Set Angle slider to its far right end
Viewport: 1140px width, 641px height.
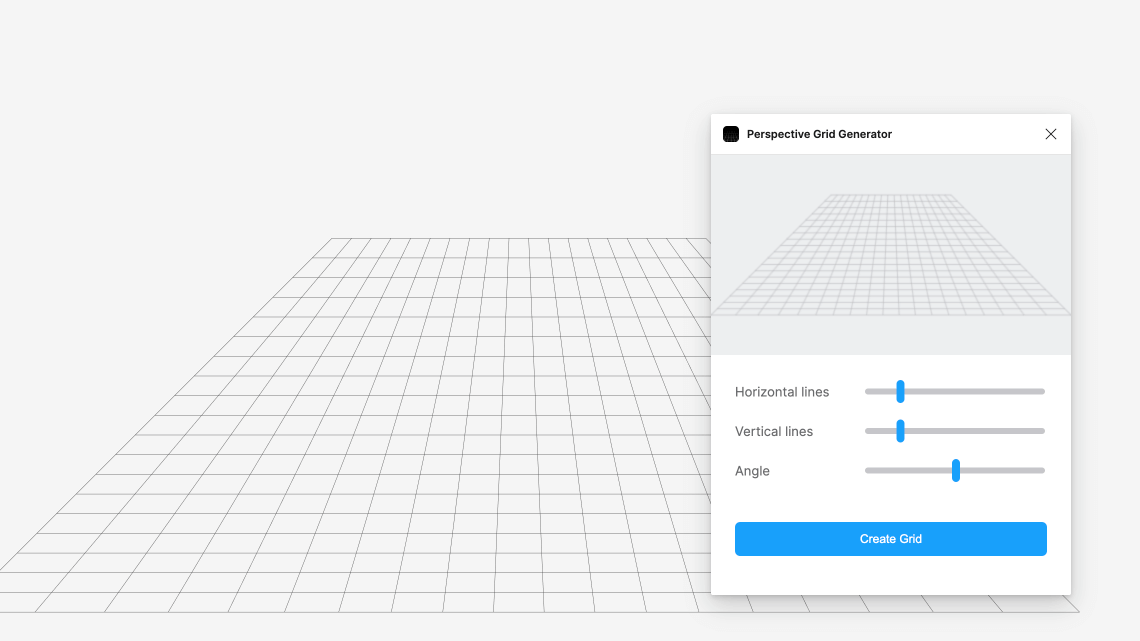[x=1043, y=470]
